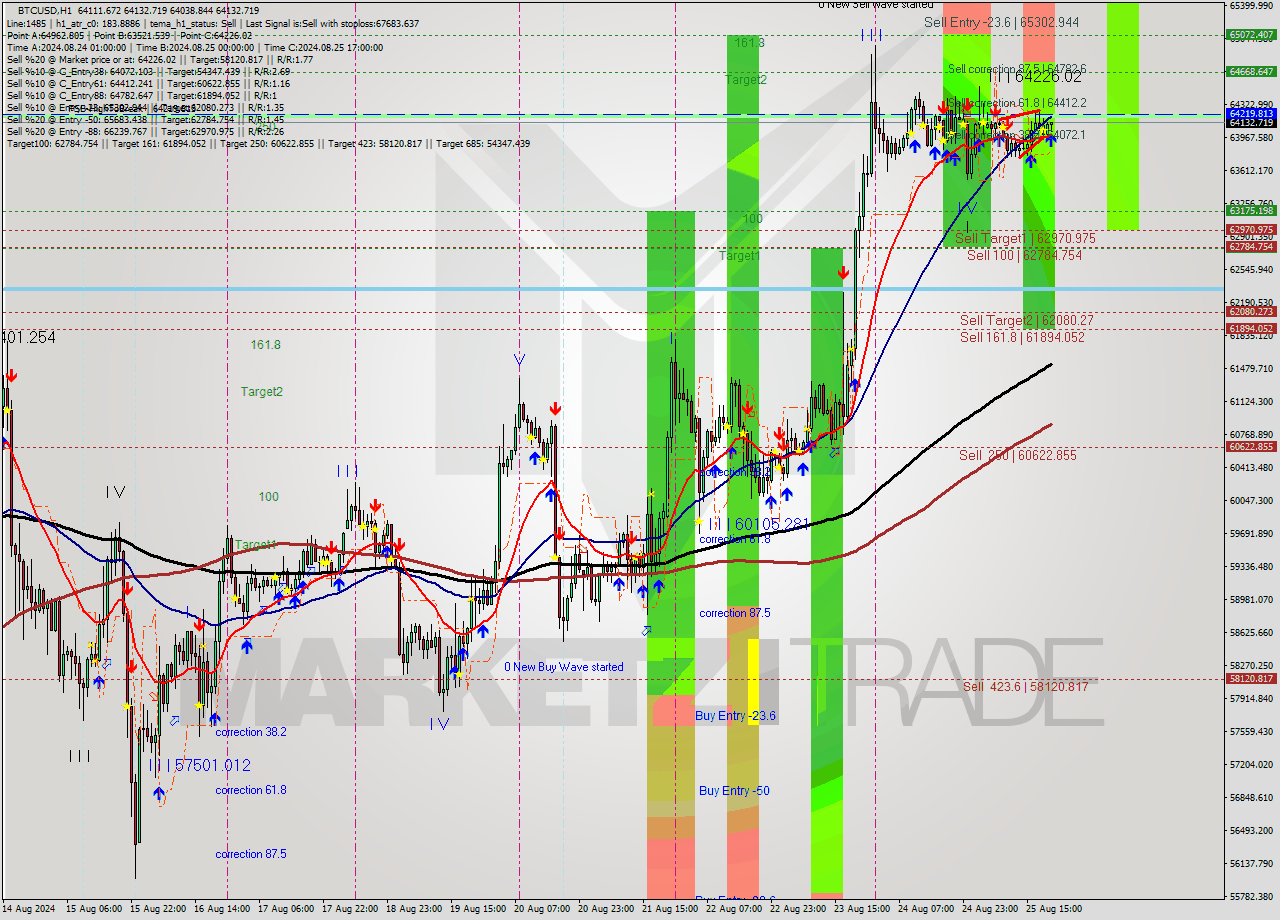Click the 56848.610 price axis label
Screen dimensions: 1280x920
pyautogui.click(x=1251, y=797)
